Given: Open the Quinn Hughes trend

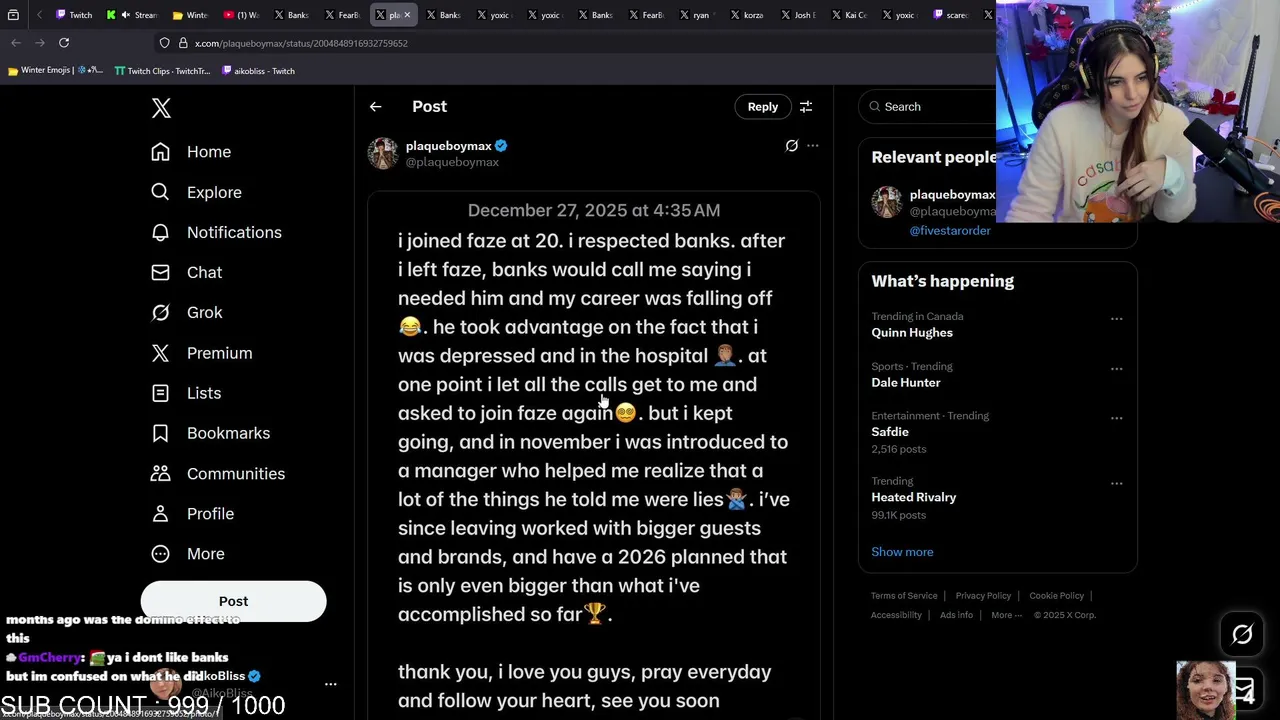Looking at the screenshot, I should (912, 333).
